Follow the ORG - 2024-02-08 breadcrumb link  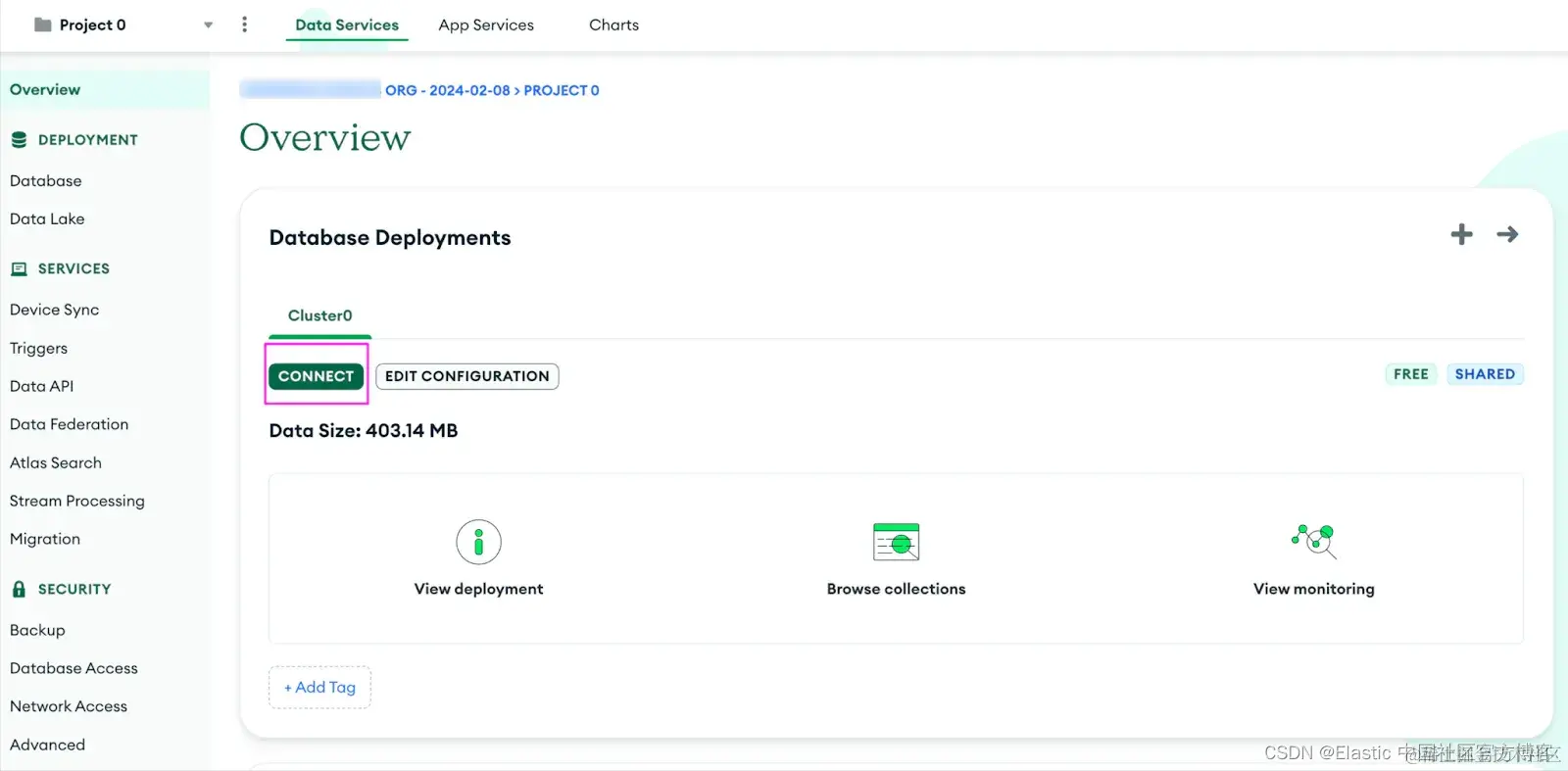(x=448, y=90)
